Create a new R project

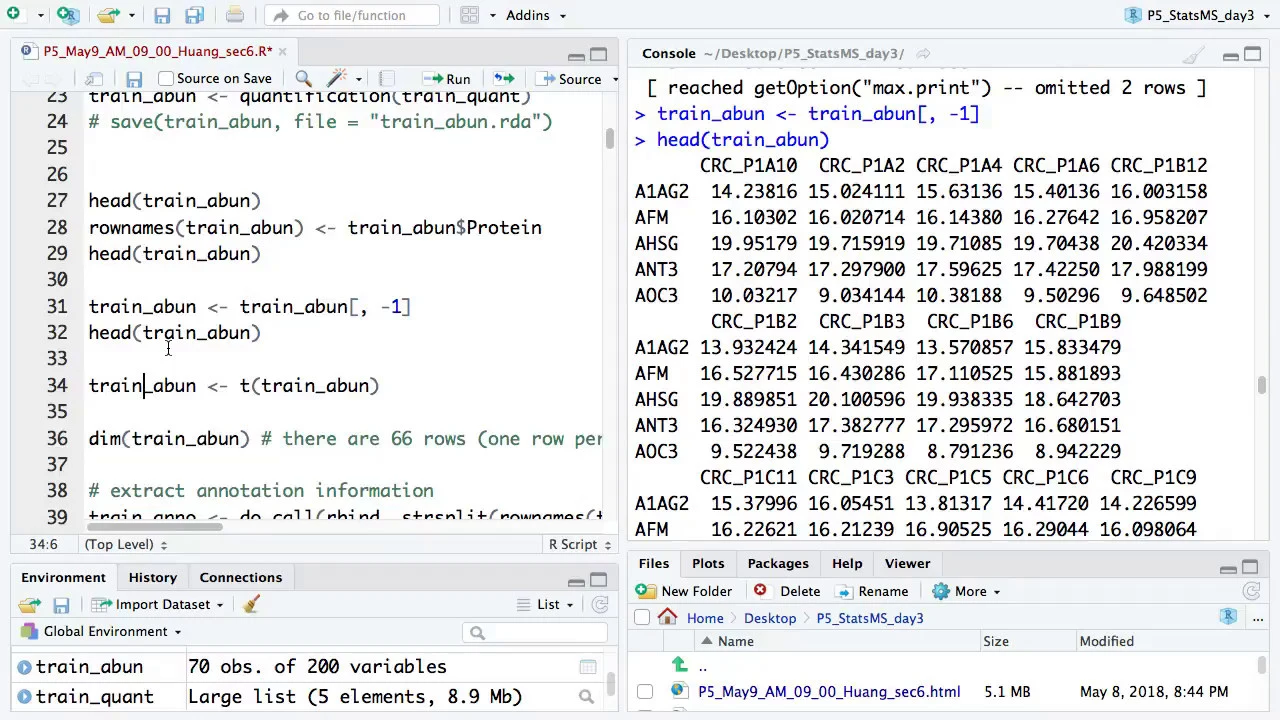pos(68,15)
